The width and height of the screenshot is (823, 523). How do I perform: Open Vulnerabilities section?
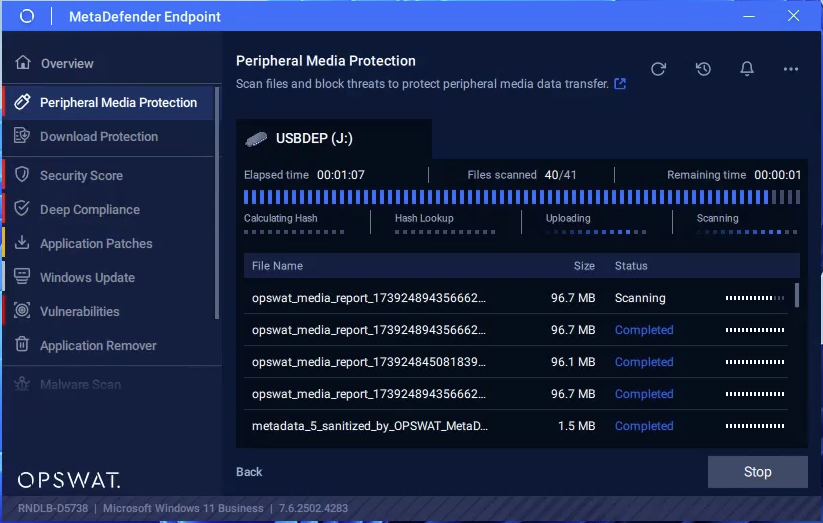click(80, 311)
